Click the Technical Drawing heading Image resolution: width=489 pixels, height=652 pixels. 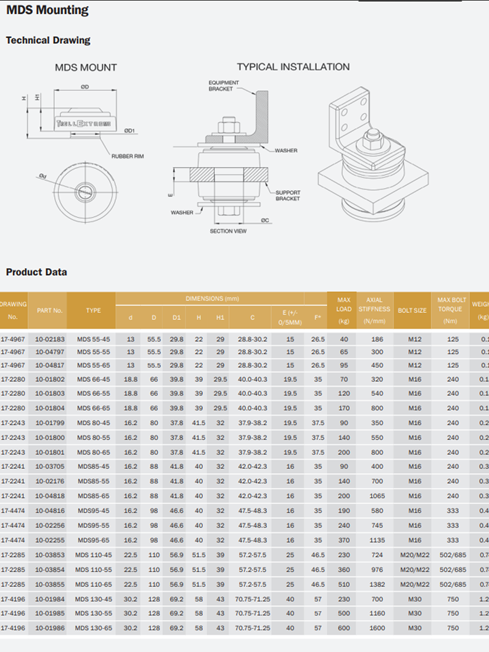coord(48,40)
